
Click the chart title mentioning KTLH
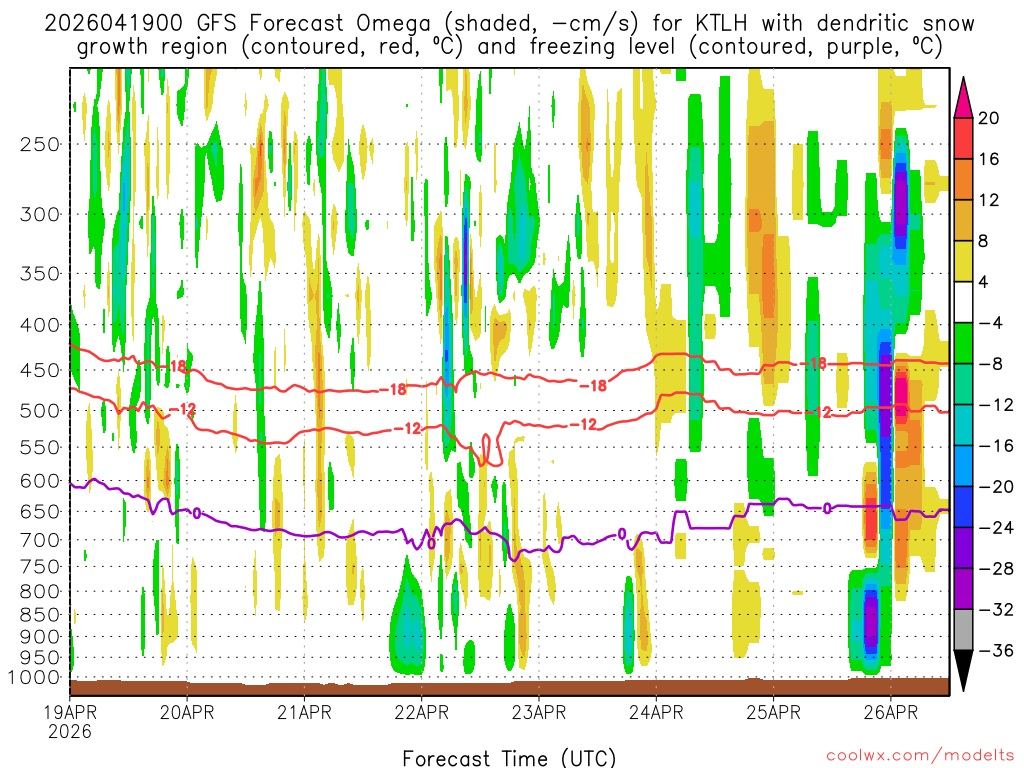point(509,35)
